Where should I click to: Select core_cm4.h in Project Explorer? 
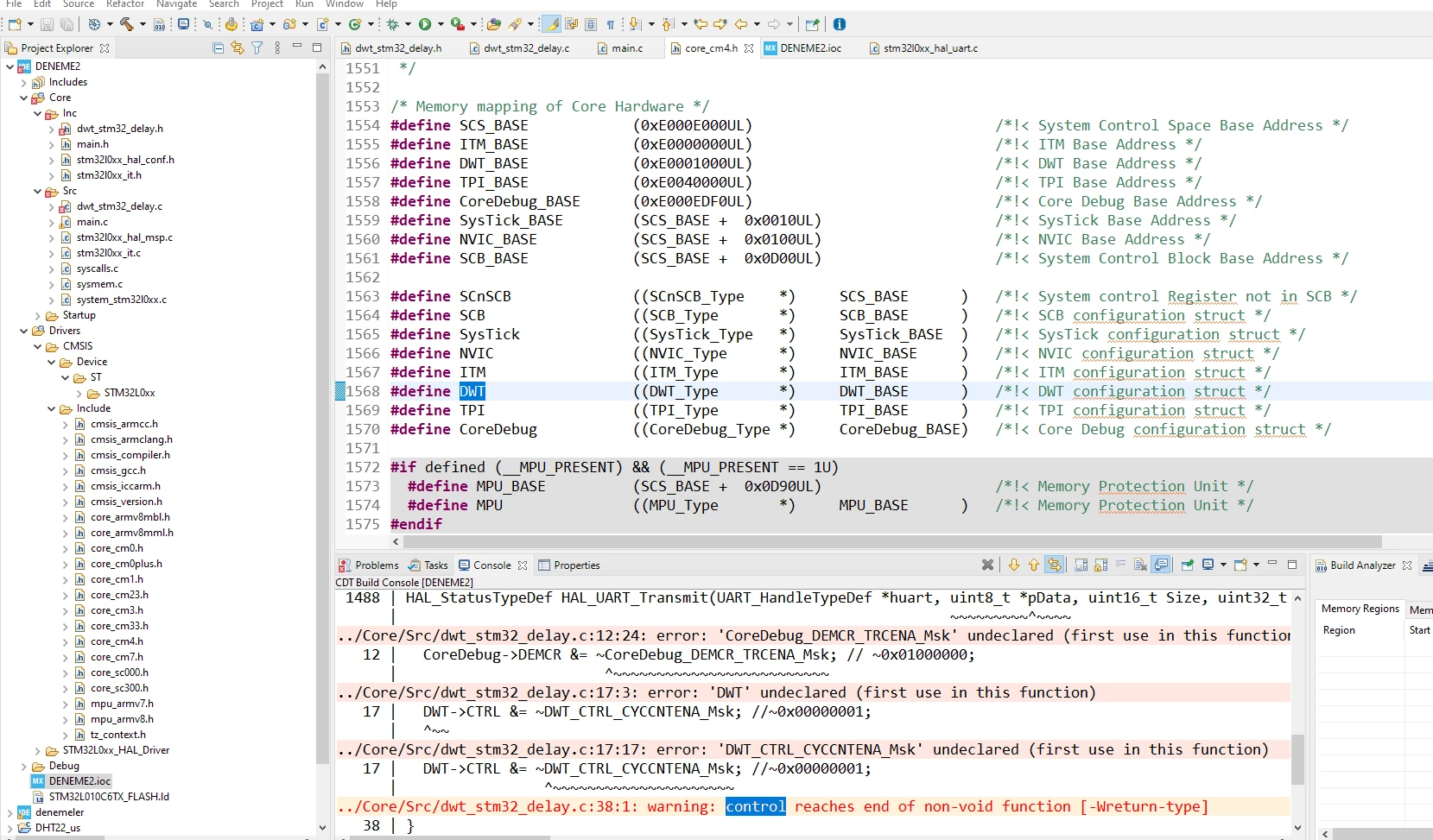point(117,641)
